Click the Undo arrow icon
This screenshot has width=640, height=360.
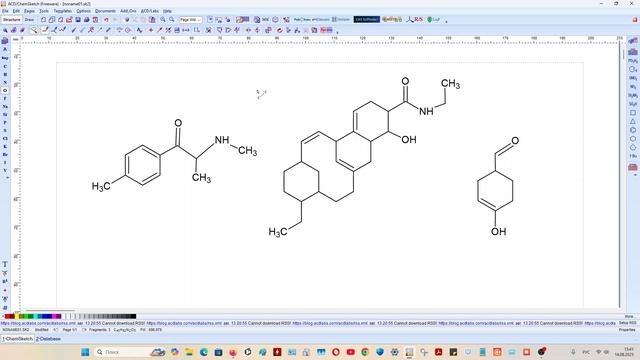[106, 20]
